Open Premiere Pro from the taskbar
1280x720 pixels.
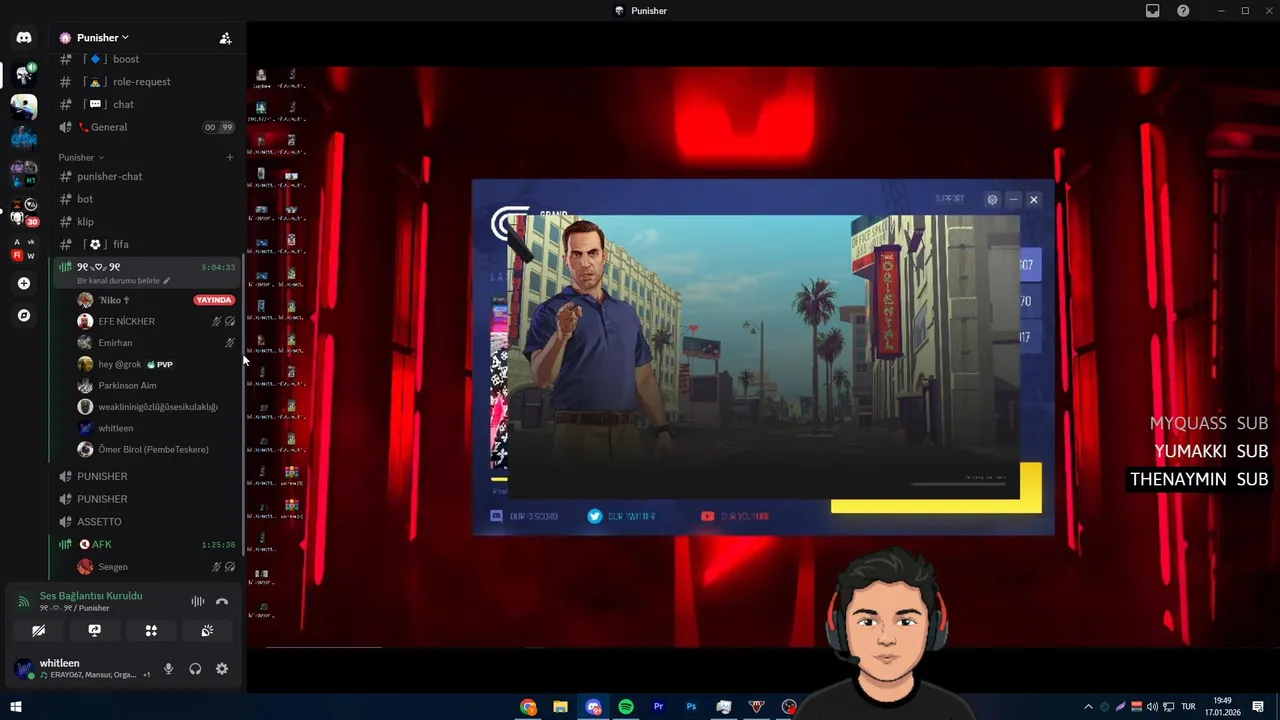click(658, 707)
